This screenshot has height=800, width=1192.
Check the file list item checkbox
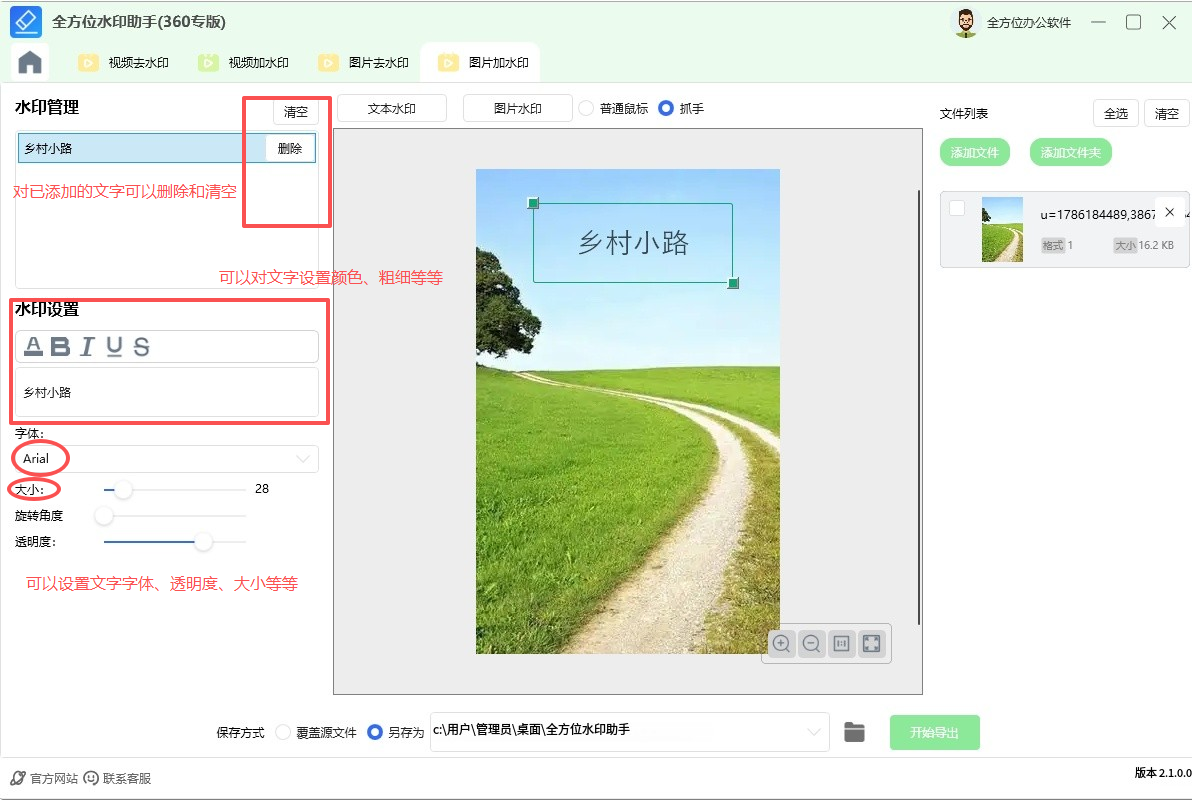(957, 207)
